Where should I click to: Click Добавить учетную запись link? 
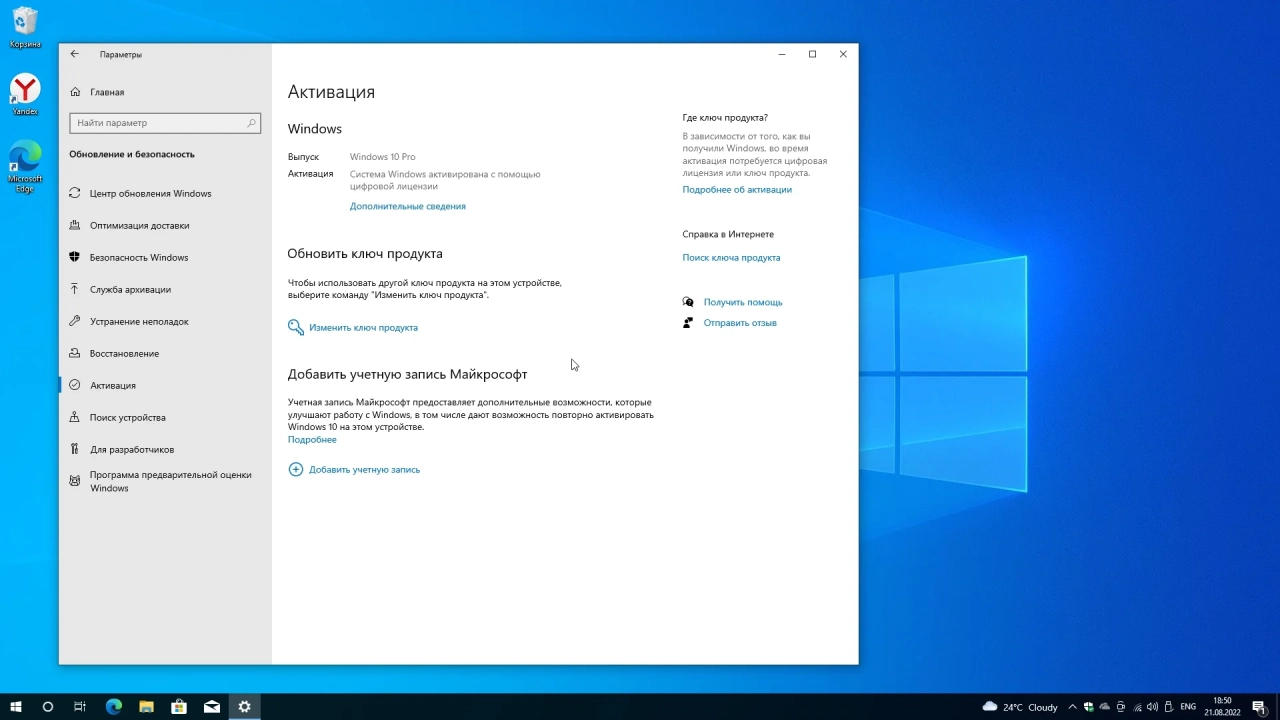364,469
